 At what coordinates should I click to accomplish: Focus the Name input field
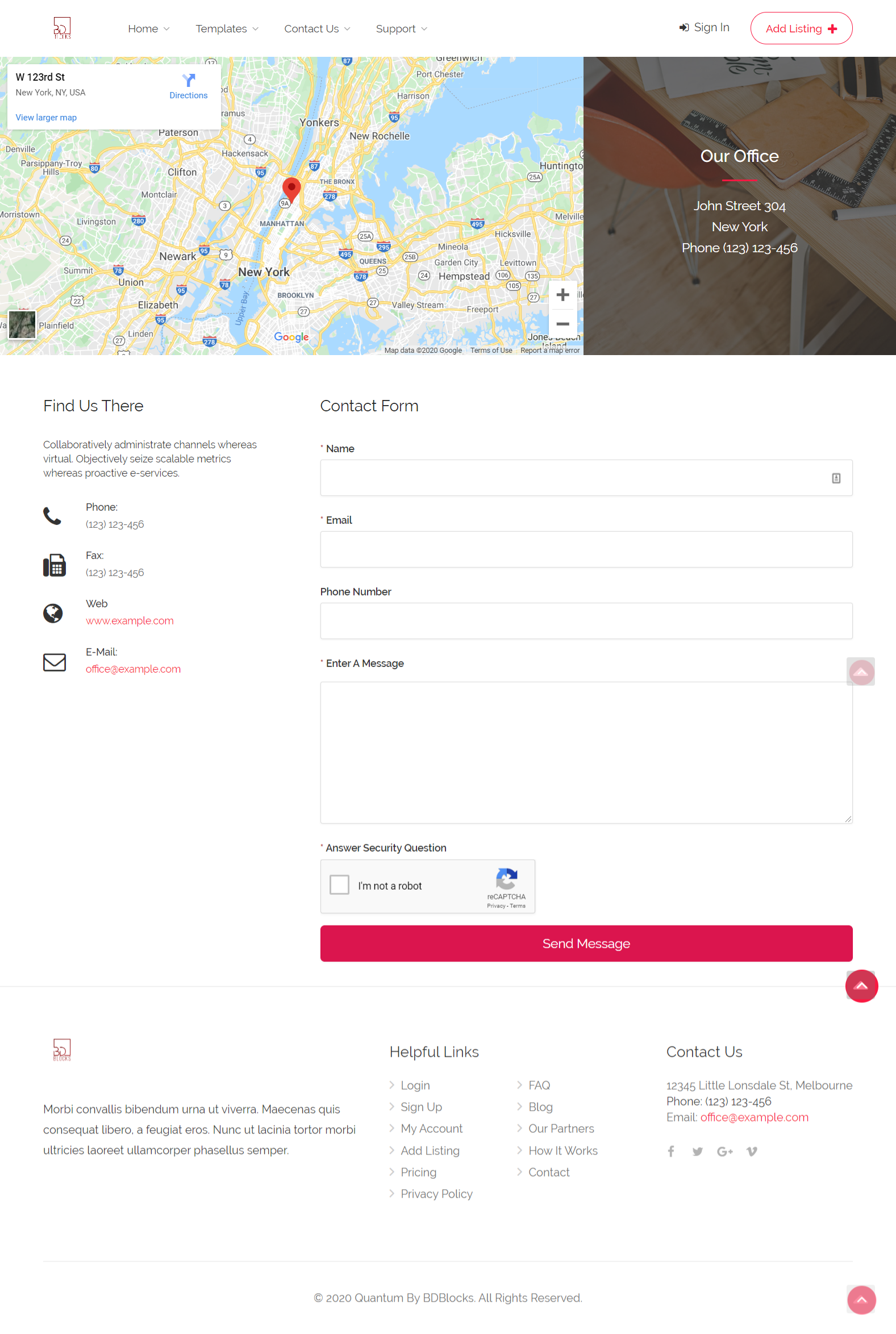point(586,478)
